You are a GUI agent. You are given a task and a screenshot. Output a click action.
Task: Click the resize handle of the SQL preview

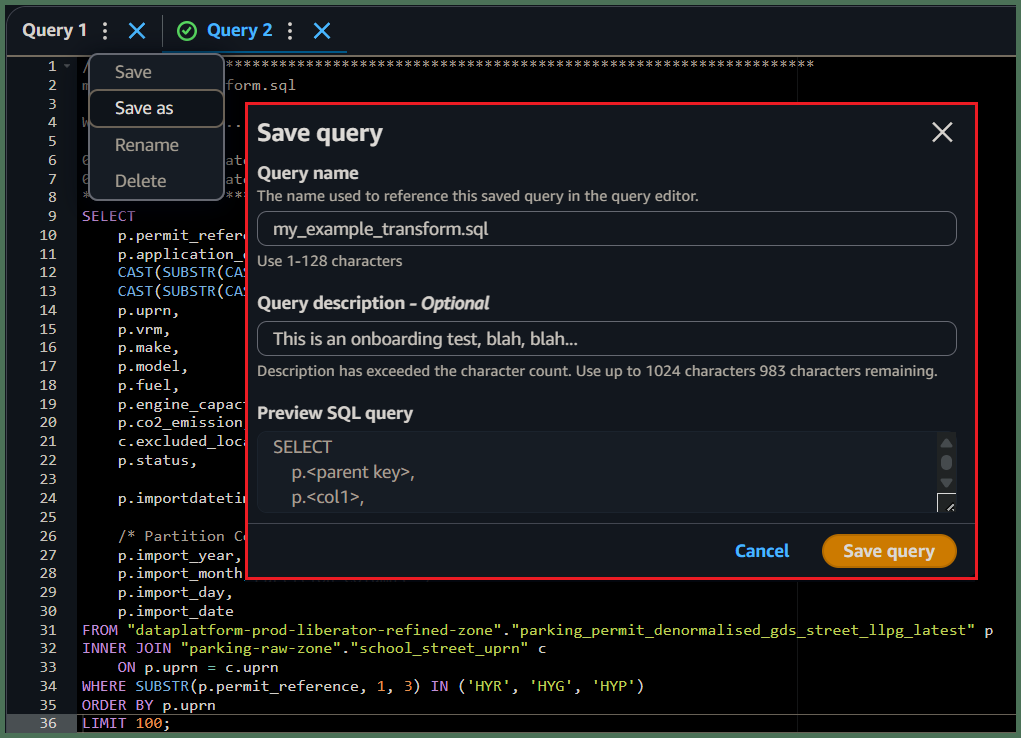tap(946, 502)
